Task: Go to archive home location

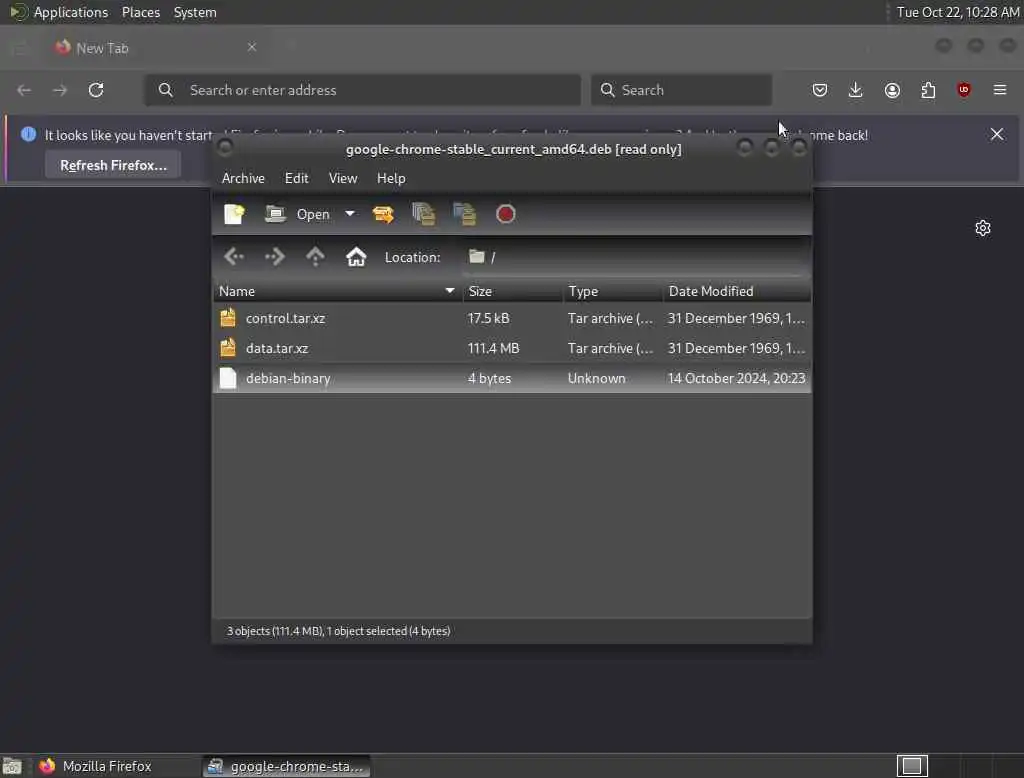Action: click(356, 257)
